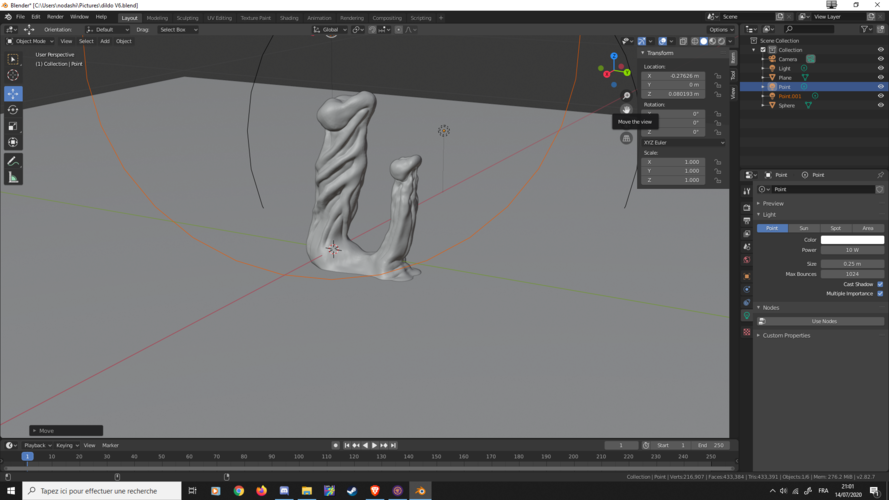Toggle Collection exclude checkbox in outliner
889x500 pixels.
[763, 50]
